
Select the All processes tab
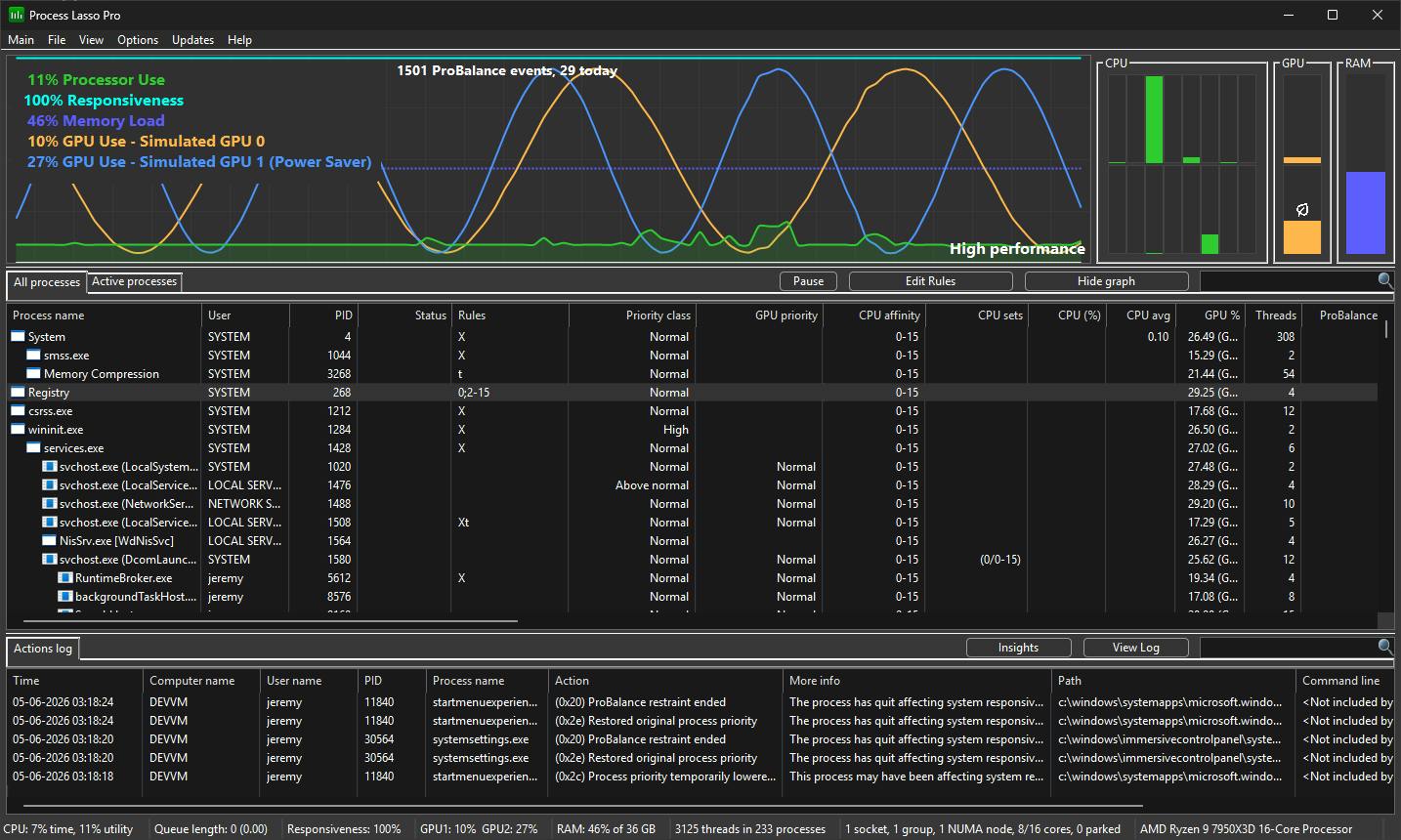coord(47,282)
